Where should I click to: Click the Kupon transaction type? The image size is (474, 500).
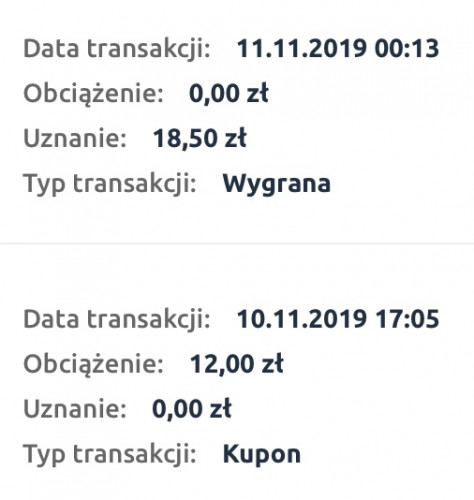pyautogui.click(x=261, y=455)
